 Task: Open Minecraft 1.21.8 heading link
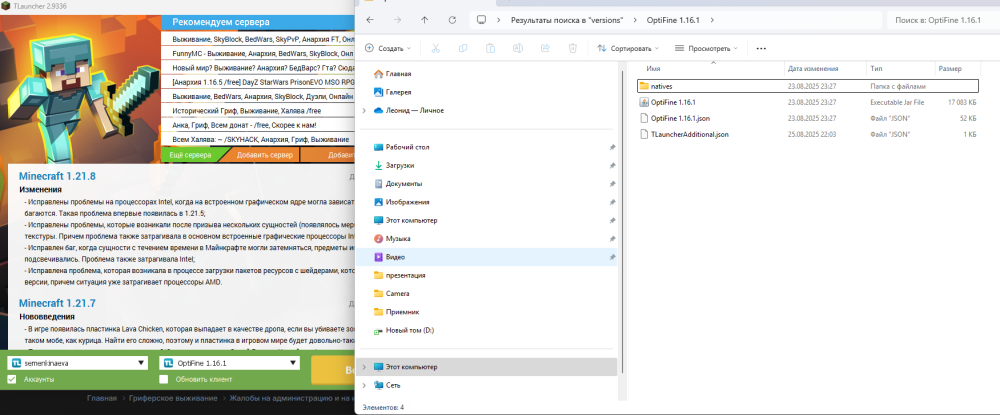57,176
